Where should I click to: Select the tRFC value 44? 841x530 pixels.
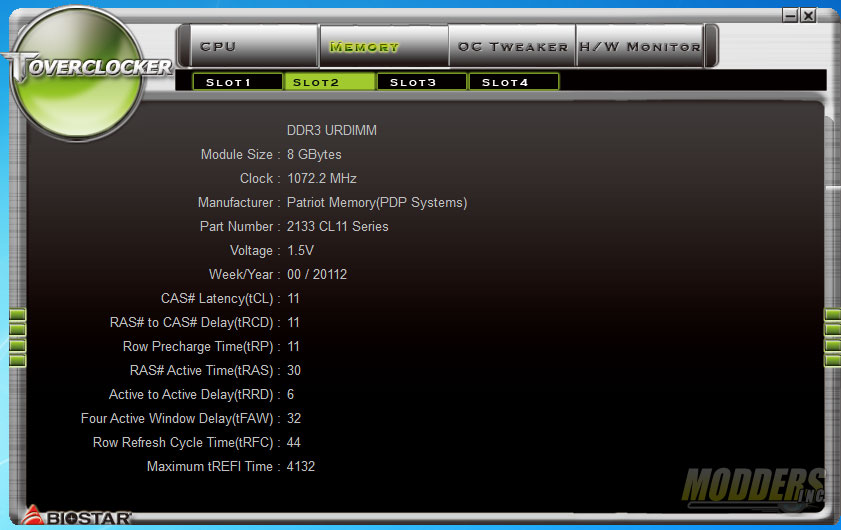(293, 443)
